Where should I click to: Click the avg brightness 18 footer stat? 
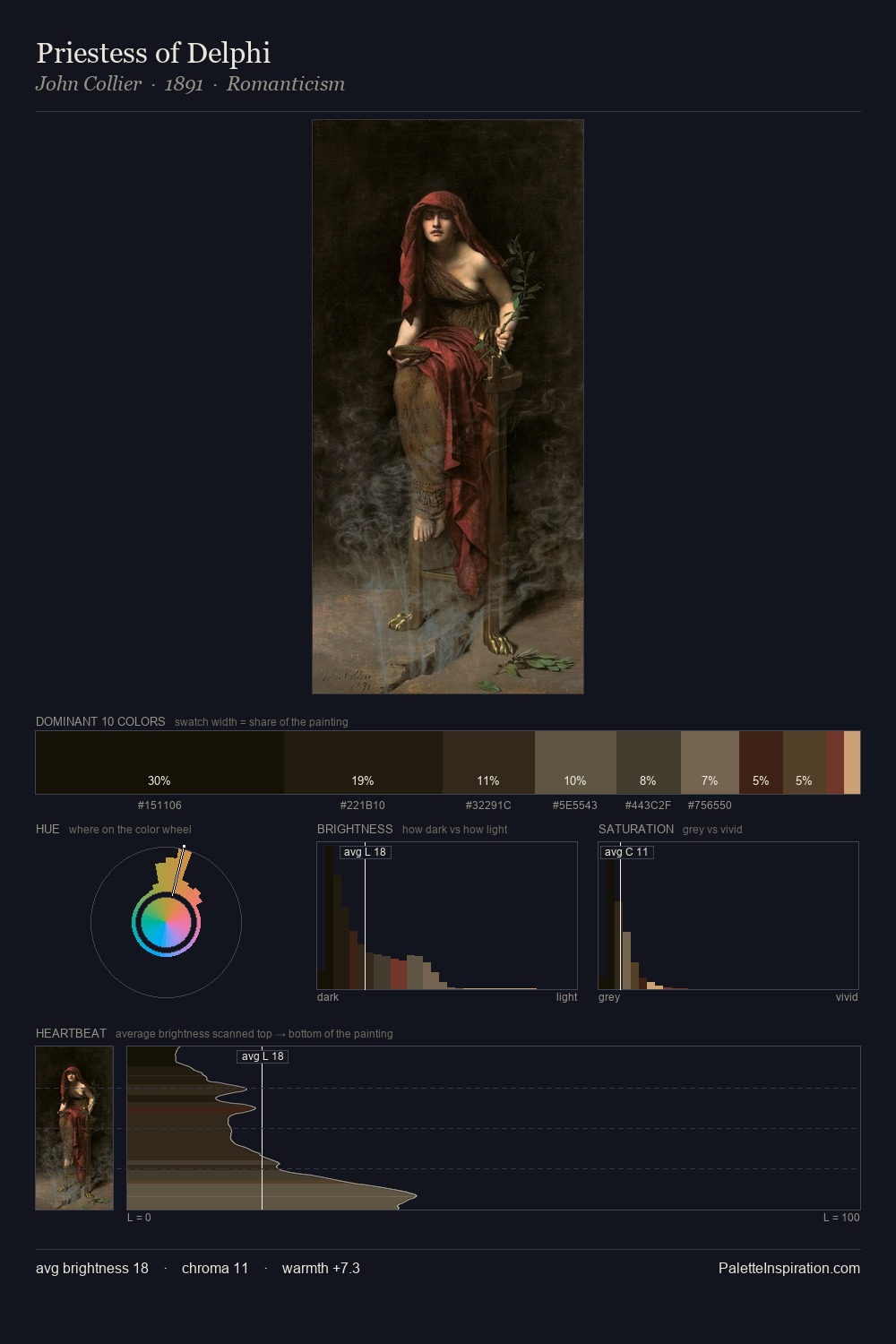(x=92, y=1269)
